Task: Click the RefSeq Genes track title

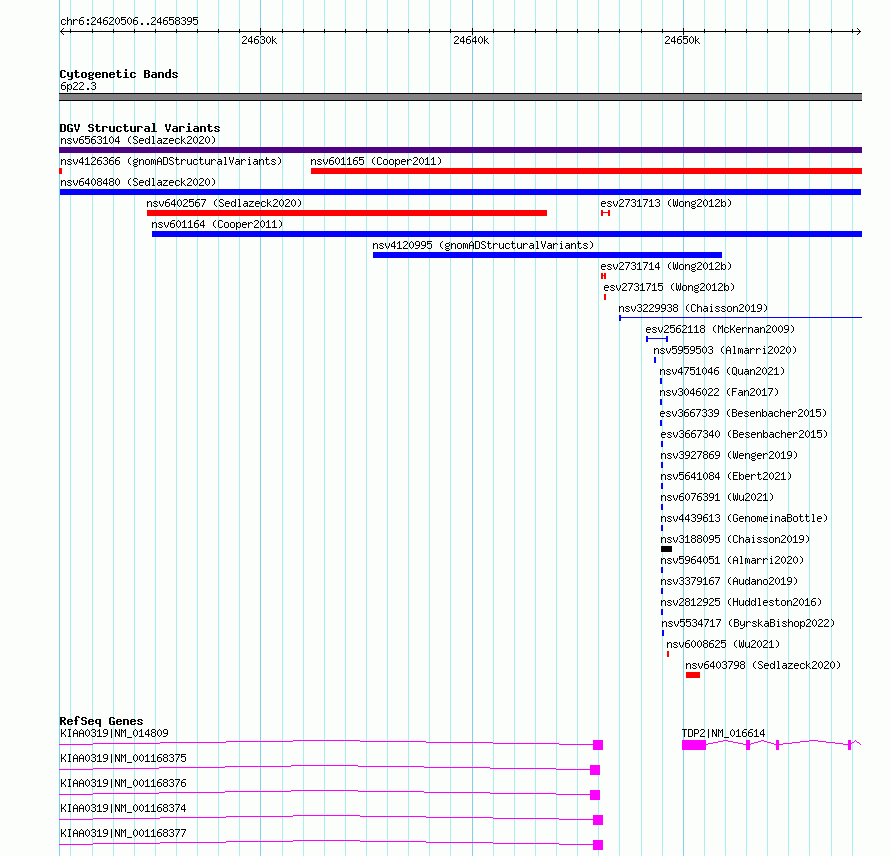Action: pyautogui.click(x=101, y=721)
